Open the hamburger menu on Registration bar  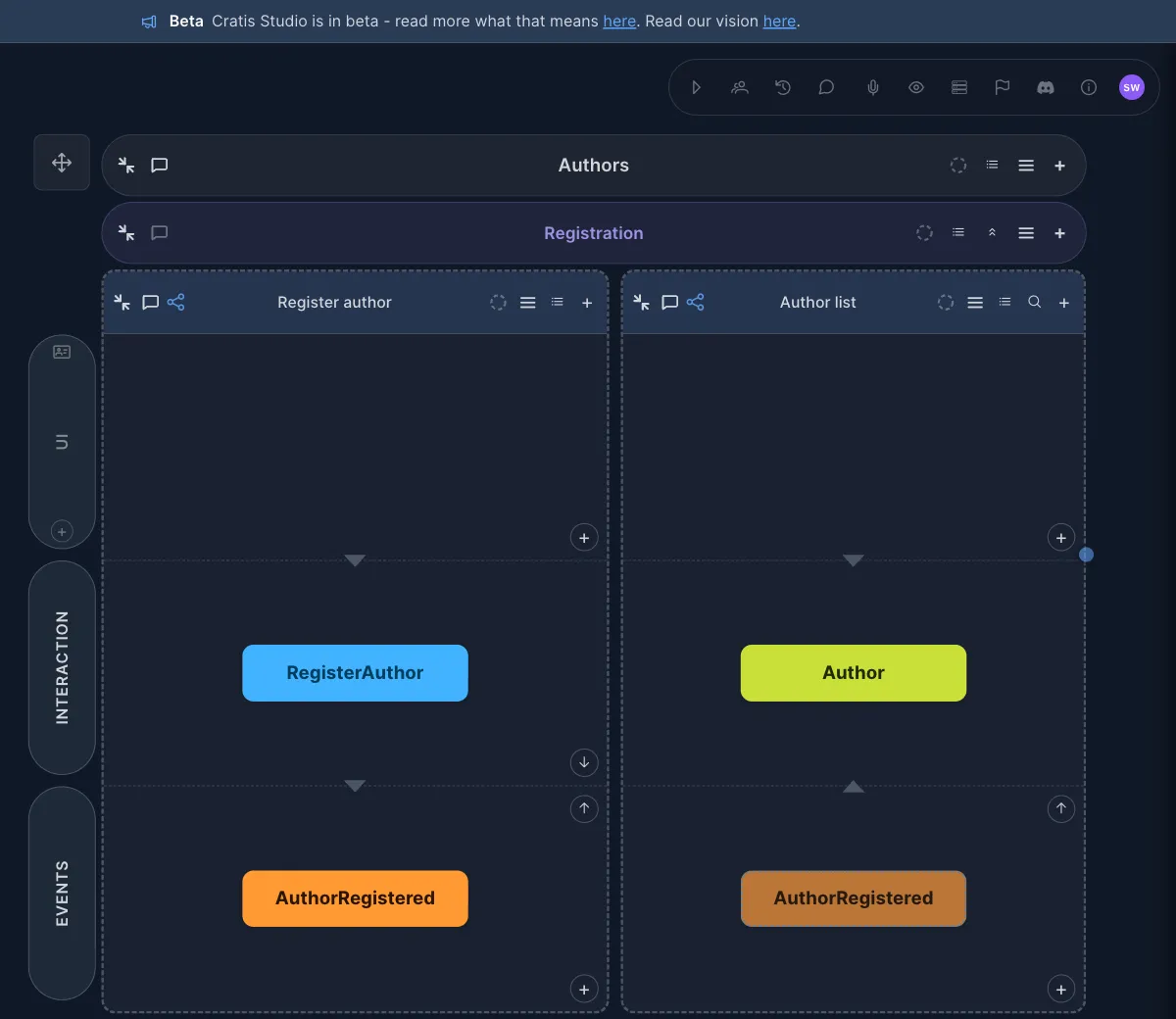pyautogui.click(x=1026, y=233)
